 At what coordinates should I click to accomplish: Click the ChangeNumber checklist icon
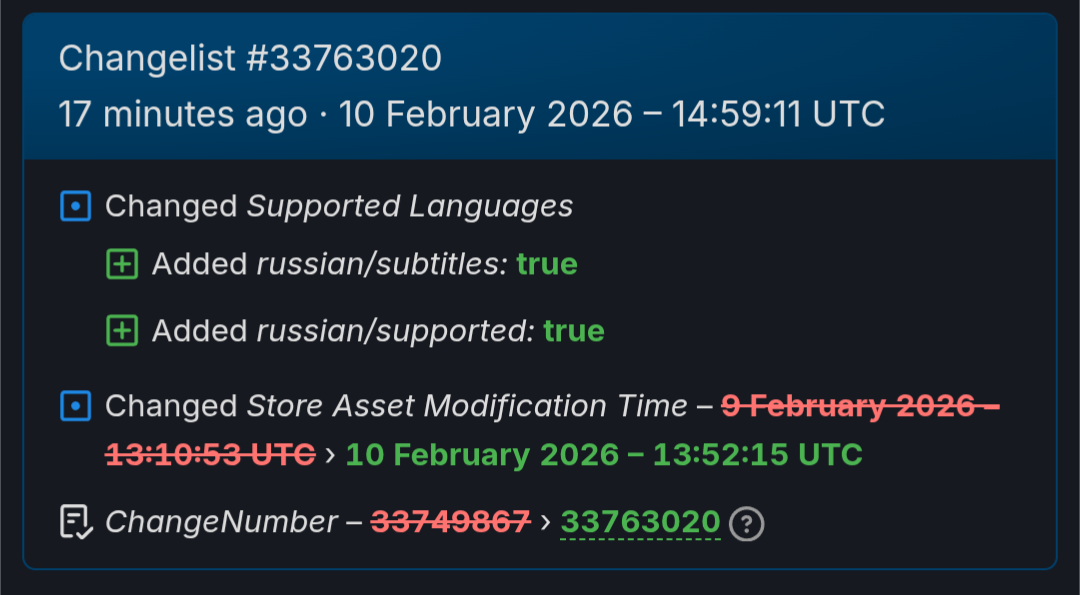76,522
